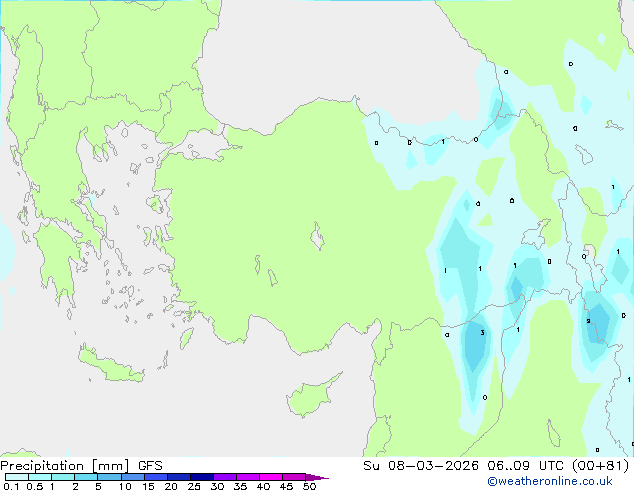Select the 'Precipitation [mm] GFS' title text

pyautogui.click(x=81, y=466)
